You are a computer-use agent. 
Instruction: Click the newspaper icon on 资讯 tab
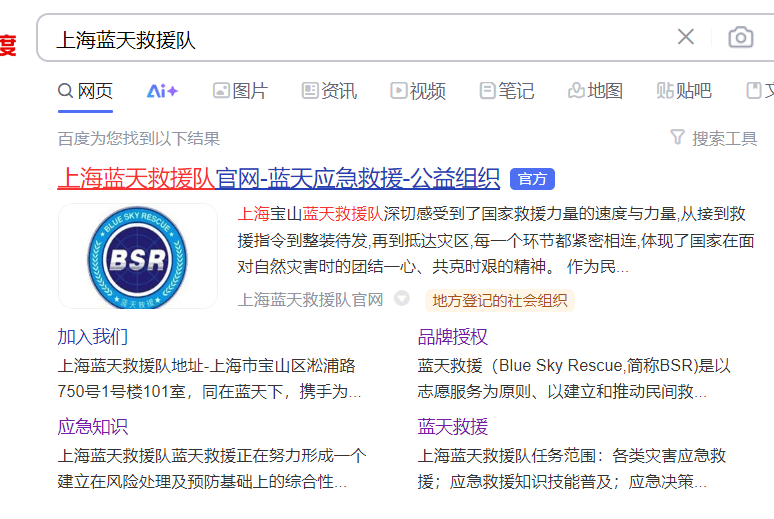[310, 90]
